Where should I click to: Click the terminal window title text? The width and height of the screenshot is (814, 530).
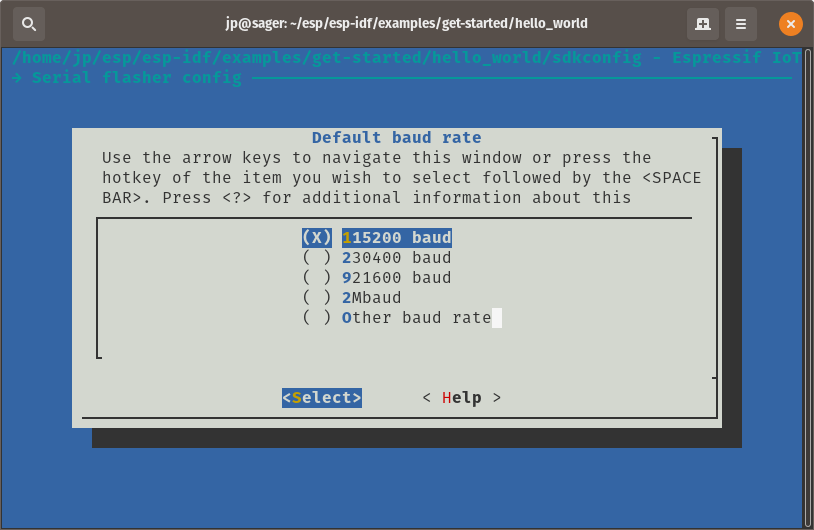click(x=406, y=23)
